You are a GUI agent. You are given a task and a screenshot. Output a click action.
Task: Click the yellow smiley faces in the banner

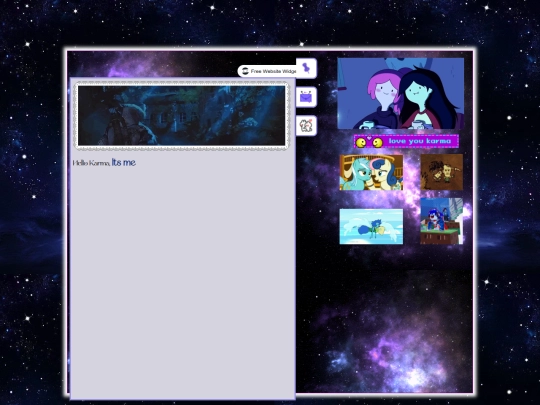369,142
